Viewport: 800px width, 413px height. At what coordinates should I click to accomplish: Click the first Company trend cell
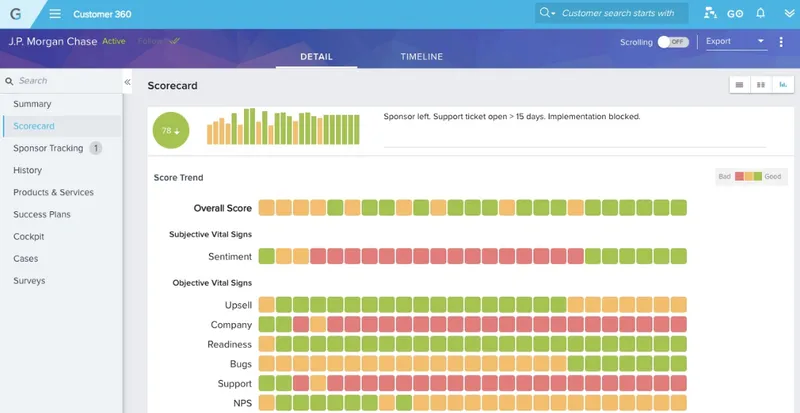(x=267, y=325)
